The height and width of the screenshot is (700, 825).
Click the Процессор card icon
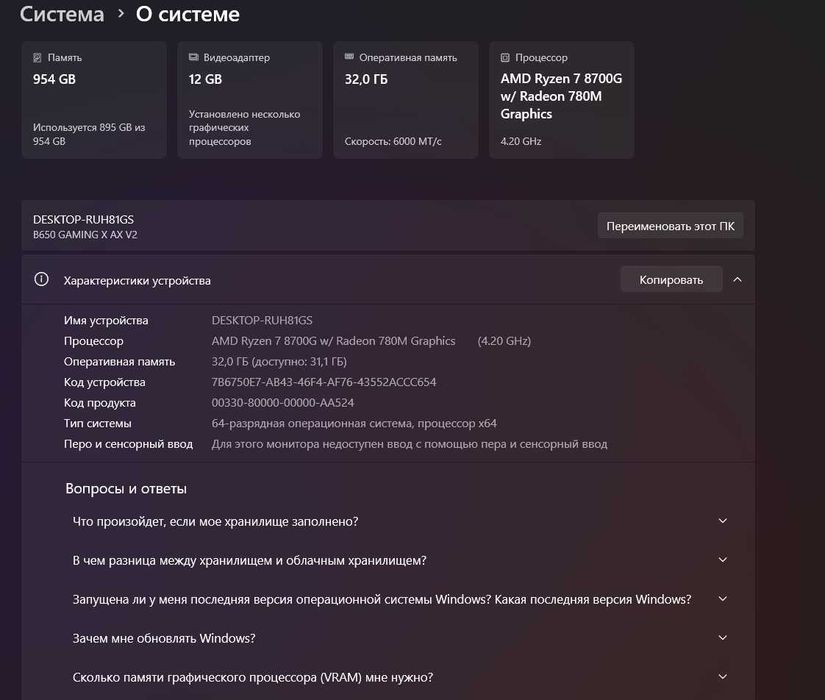coord(506,58)
